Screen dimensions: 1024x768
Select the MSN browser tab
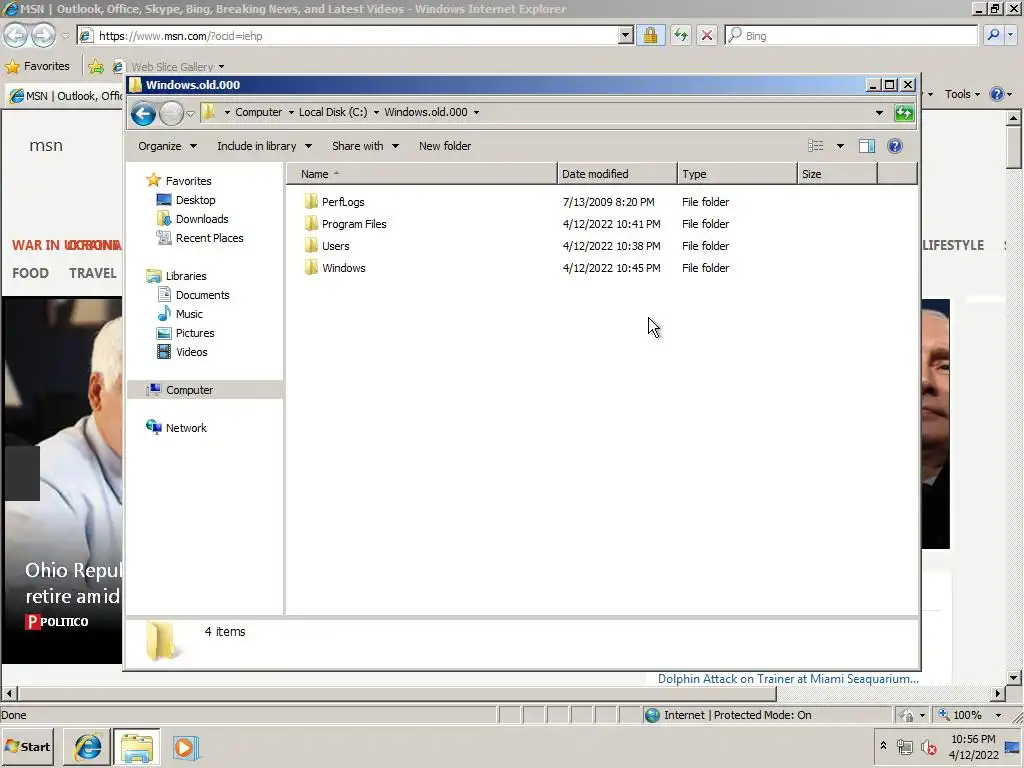65,96
